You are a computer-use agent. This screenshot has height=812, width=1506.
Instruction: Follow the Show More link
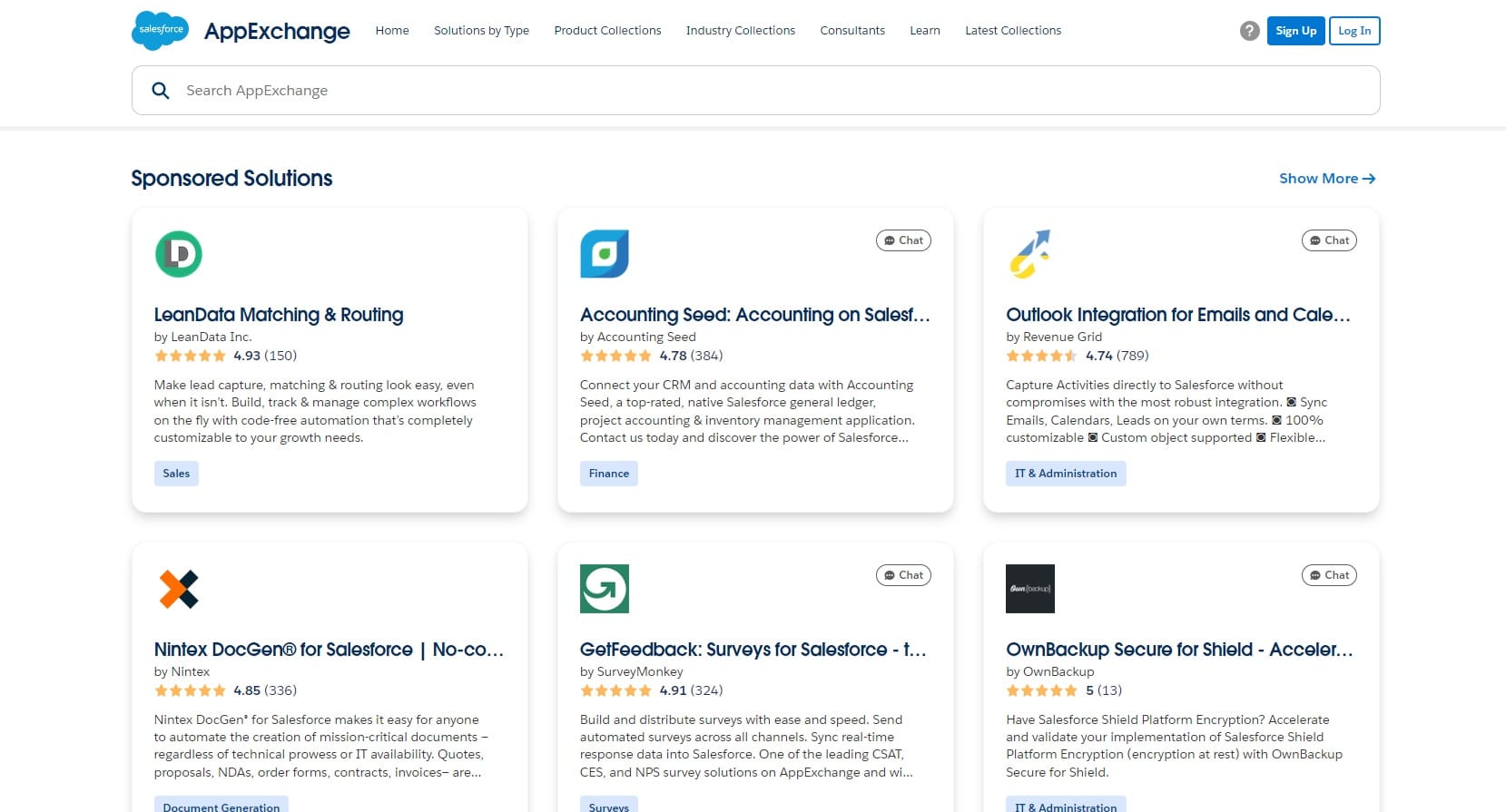pos(1327,179)
